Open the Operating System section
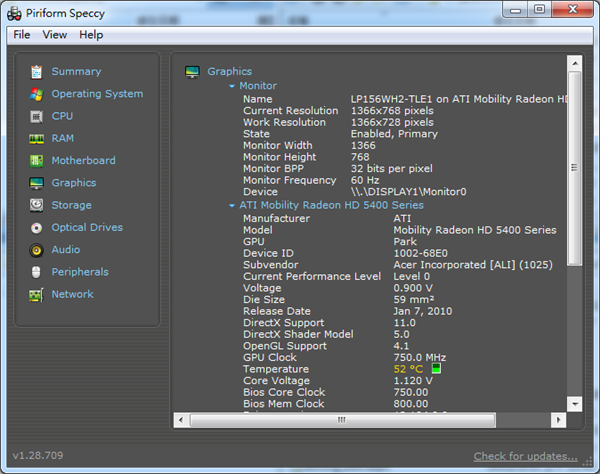The width and height of the screenshot is (600, 474). (97, 94)
